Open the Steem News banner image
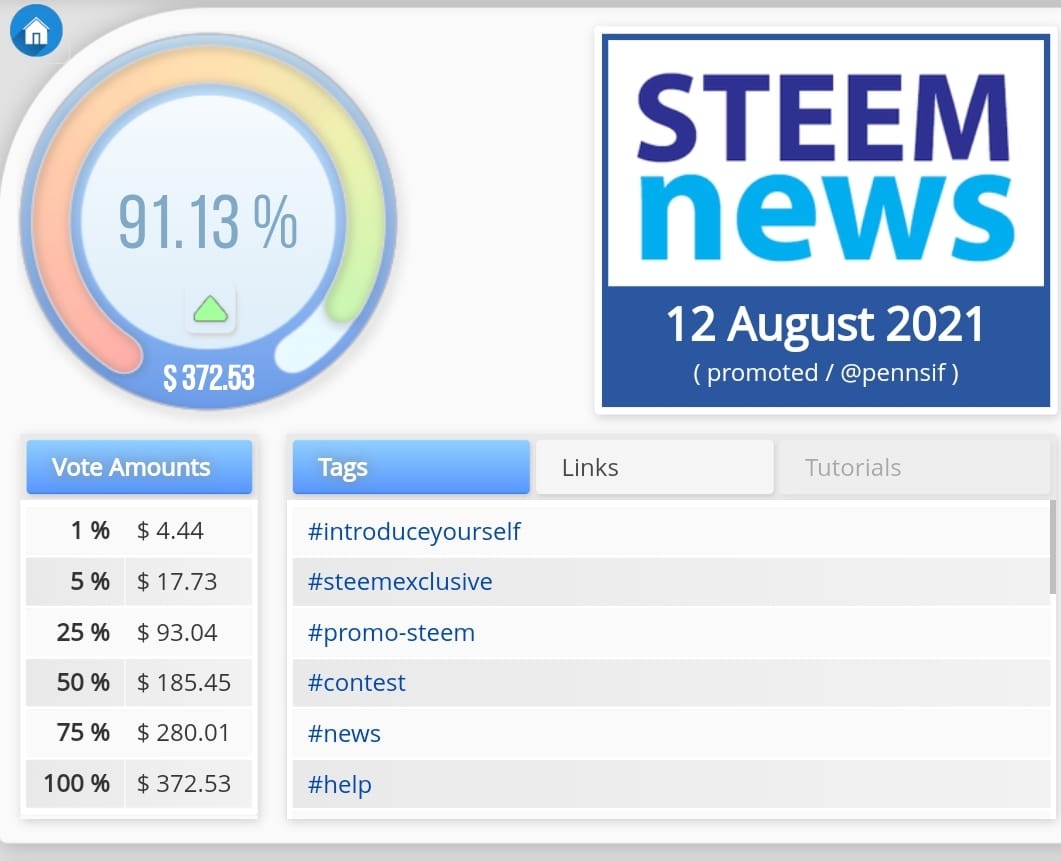The image size is (1061, 861). tap(826, 221)
